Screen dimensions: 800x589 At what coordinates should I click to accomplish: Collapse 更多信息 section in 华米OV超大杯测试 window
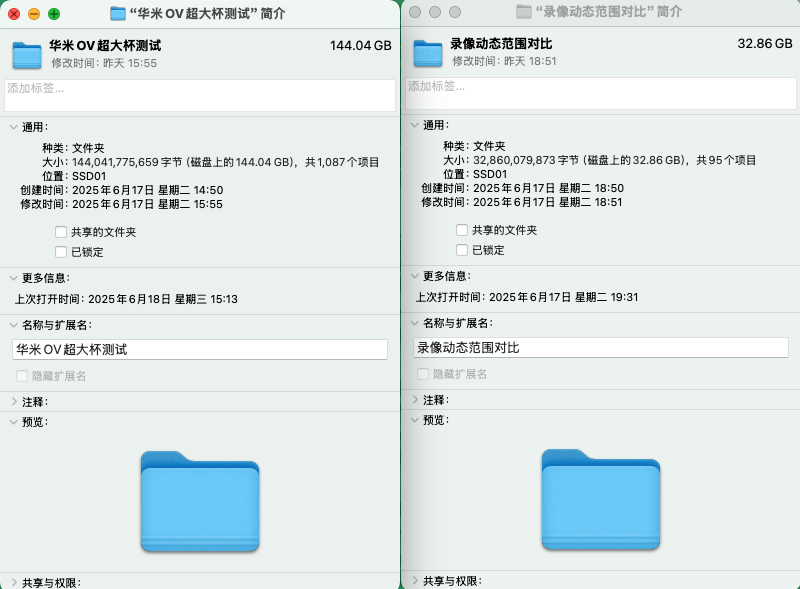point(14,278)
